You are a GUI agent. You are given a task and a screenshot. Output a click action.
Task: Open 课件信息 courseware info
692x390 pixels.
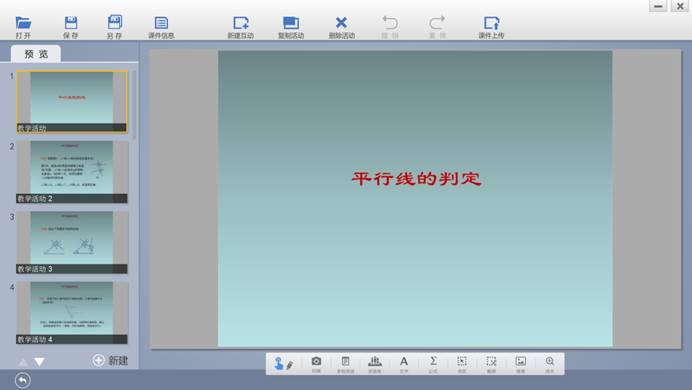161,27
